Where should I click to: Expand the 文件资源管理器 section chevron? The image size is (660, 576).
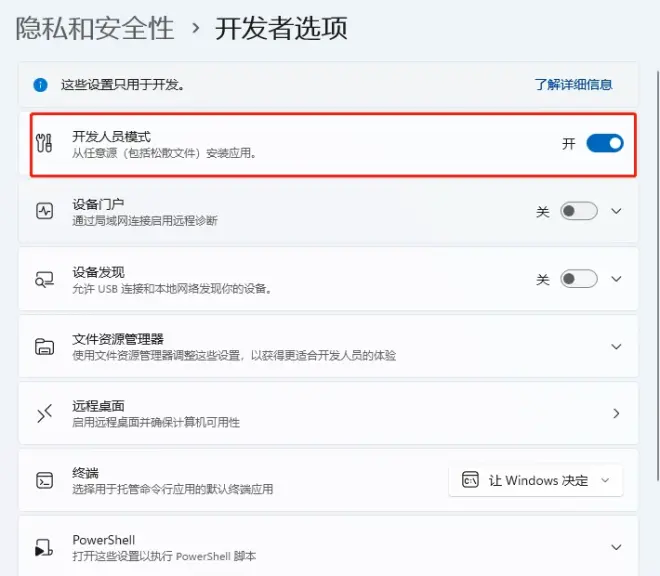coord(616,347)
